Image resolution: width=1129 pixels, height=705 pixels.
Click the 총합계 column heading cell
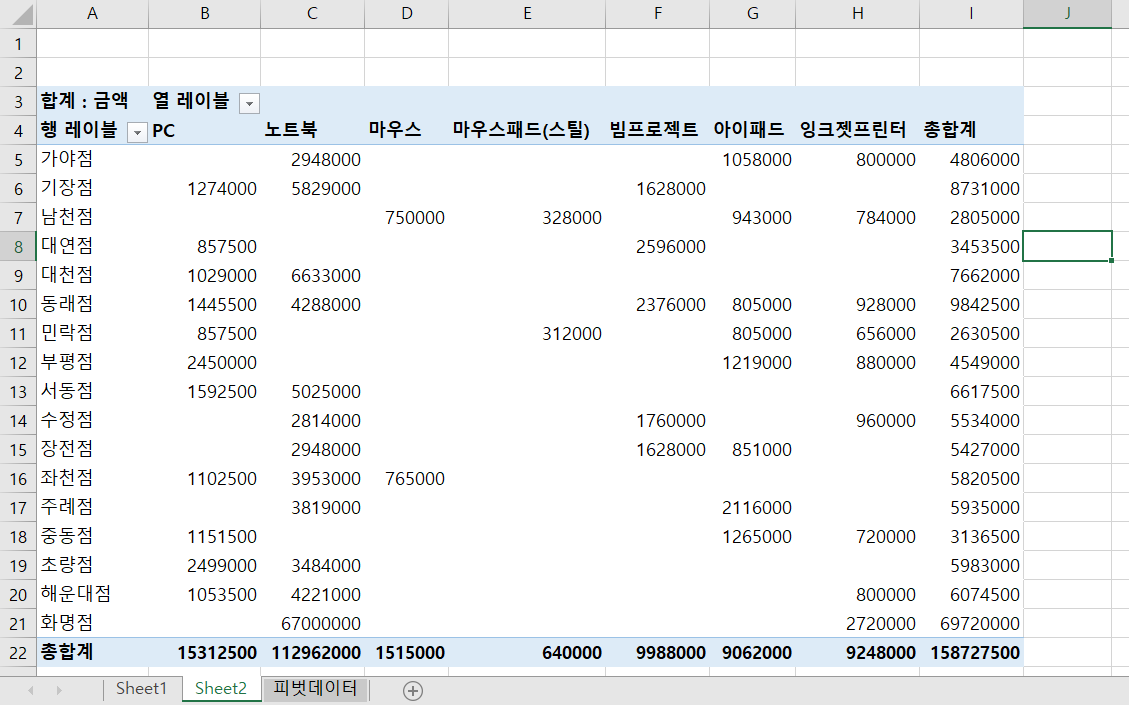(x=971, y=130)
